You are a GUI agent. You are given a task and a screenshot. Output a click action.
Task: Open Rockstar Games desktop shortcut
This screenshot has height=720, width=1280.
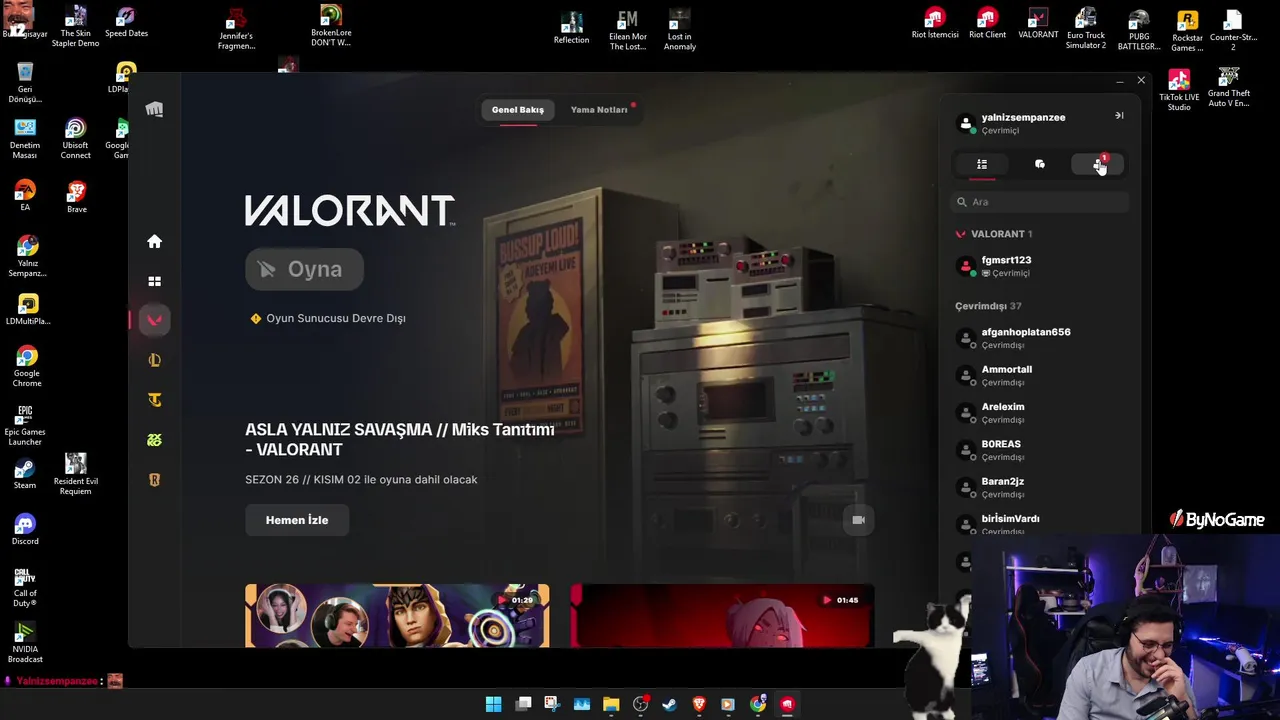(1187, 30)
